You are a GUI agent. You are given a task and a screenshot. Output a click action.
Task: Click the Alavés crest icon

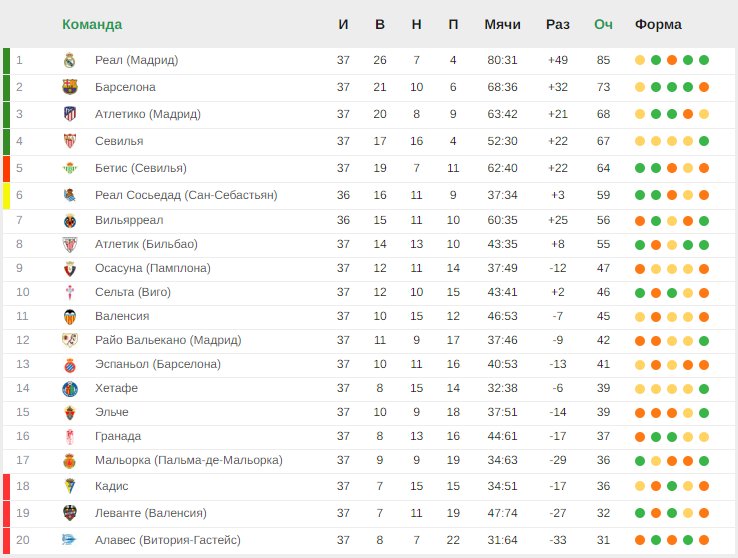pyautogui.click(x=69, y=540)
